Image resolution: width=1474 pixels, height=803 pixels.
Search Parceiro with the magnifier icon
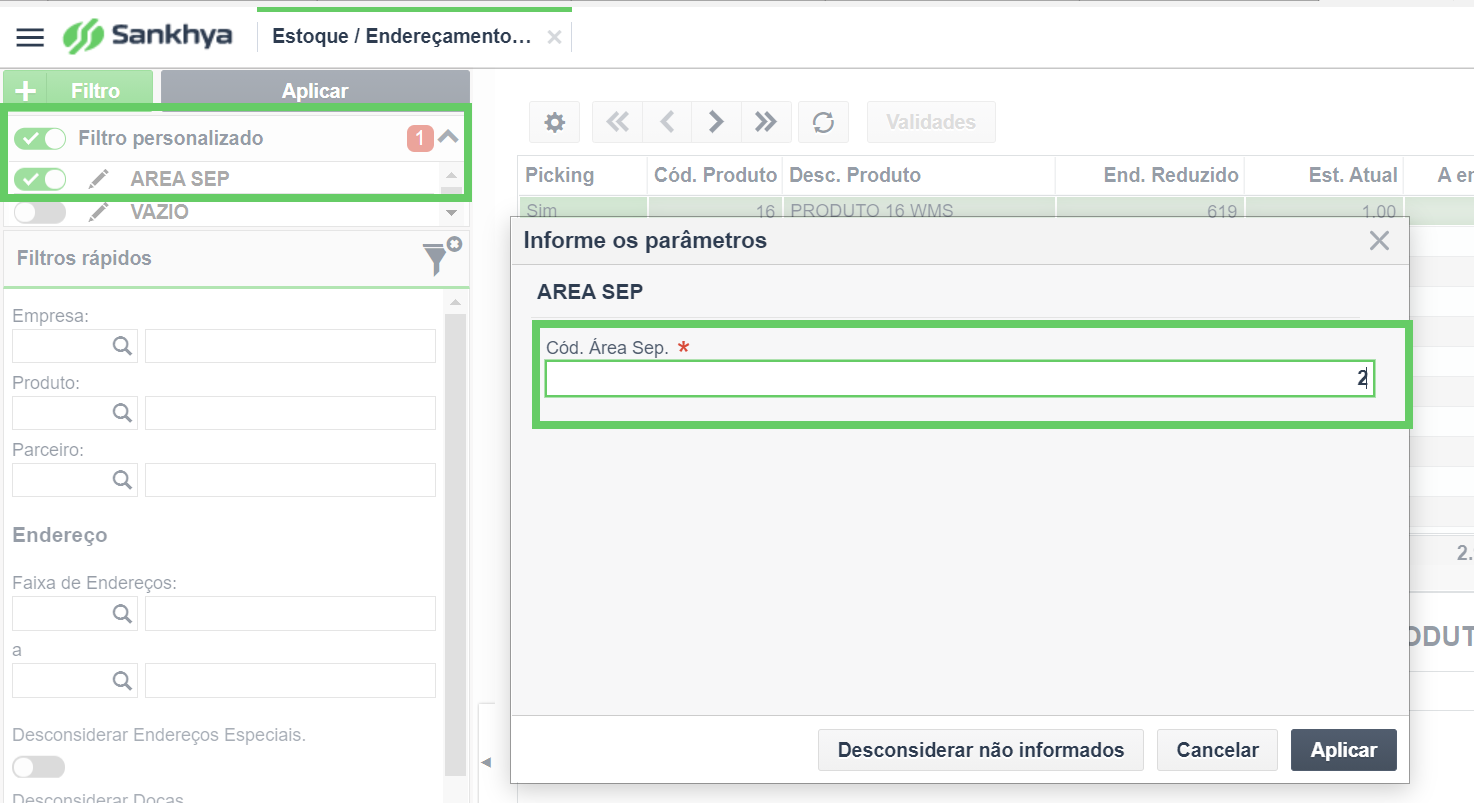[x=122, y=480]
